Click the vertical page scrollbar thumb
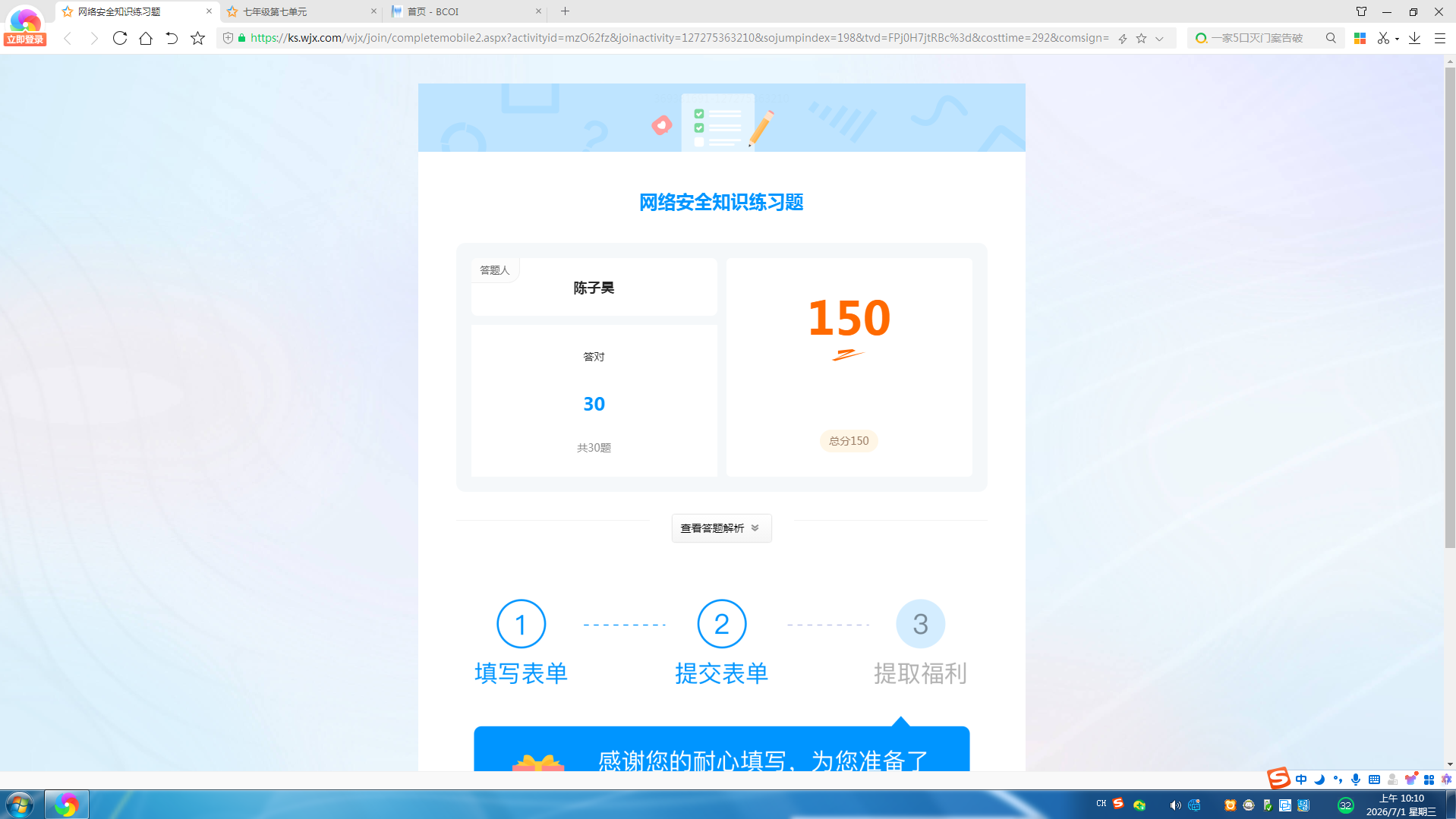Viewport: 1456px width, 819px height. [x=1450, y=307]
